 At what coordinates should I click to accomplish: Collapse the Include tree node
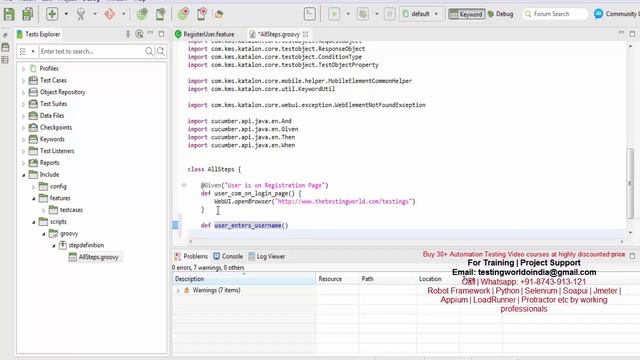coord(23,175)
